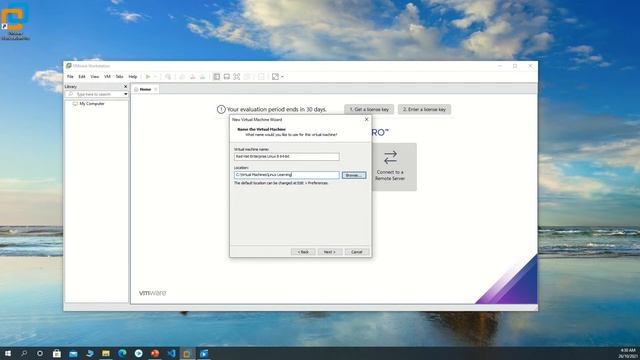640x360 pixels.
Task: Open the Edit menu
Action: (82, 77)
